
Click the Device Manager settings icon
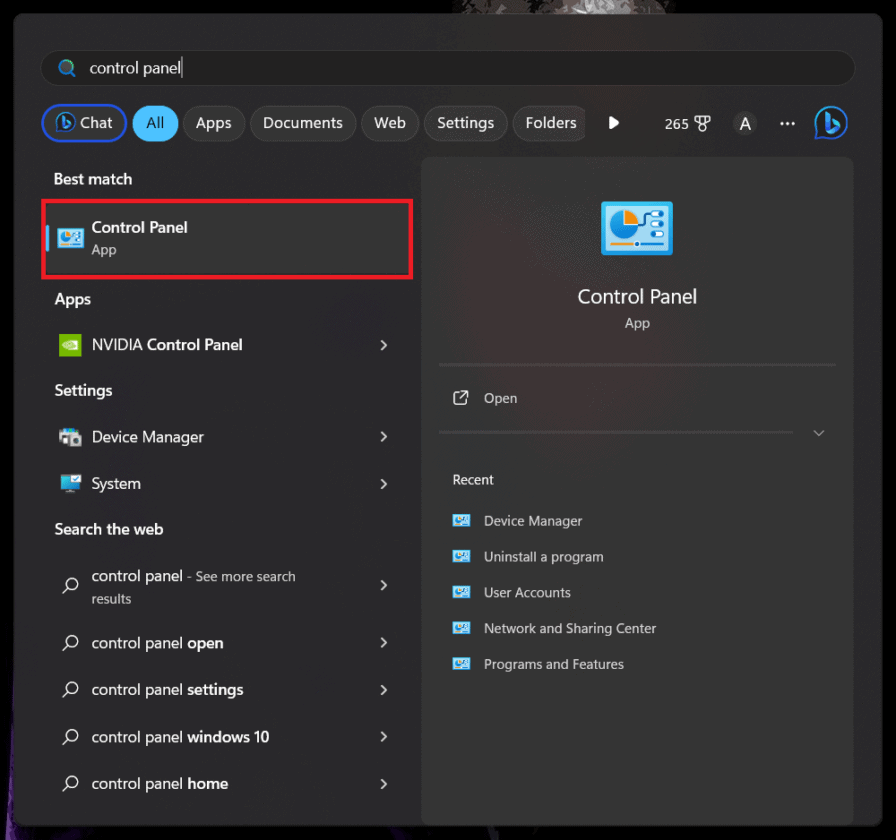(70, 437)
